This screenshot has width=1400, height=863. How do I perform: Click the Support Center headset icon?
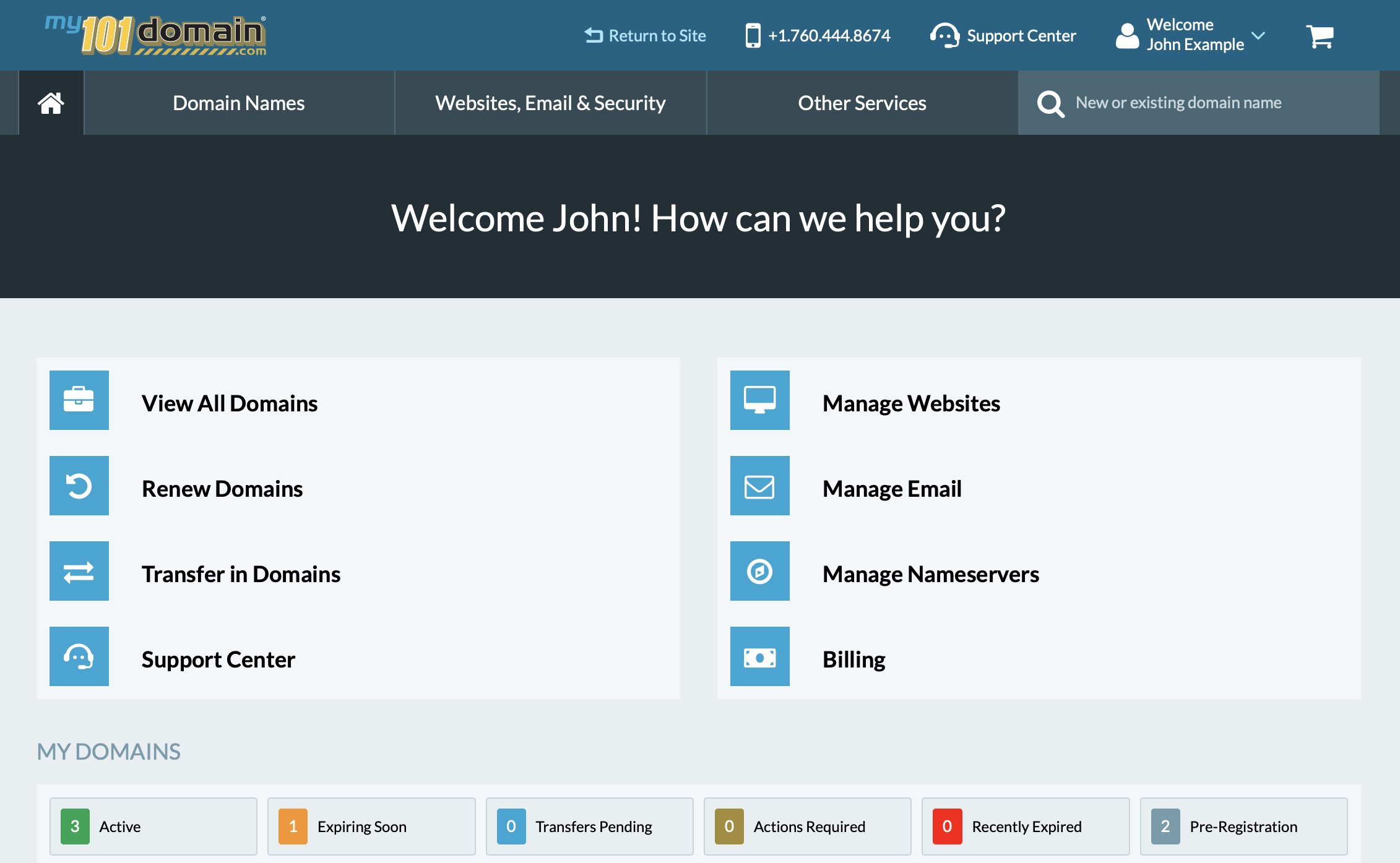[x=79, y=656]
